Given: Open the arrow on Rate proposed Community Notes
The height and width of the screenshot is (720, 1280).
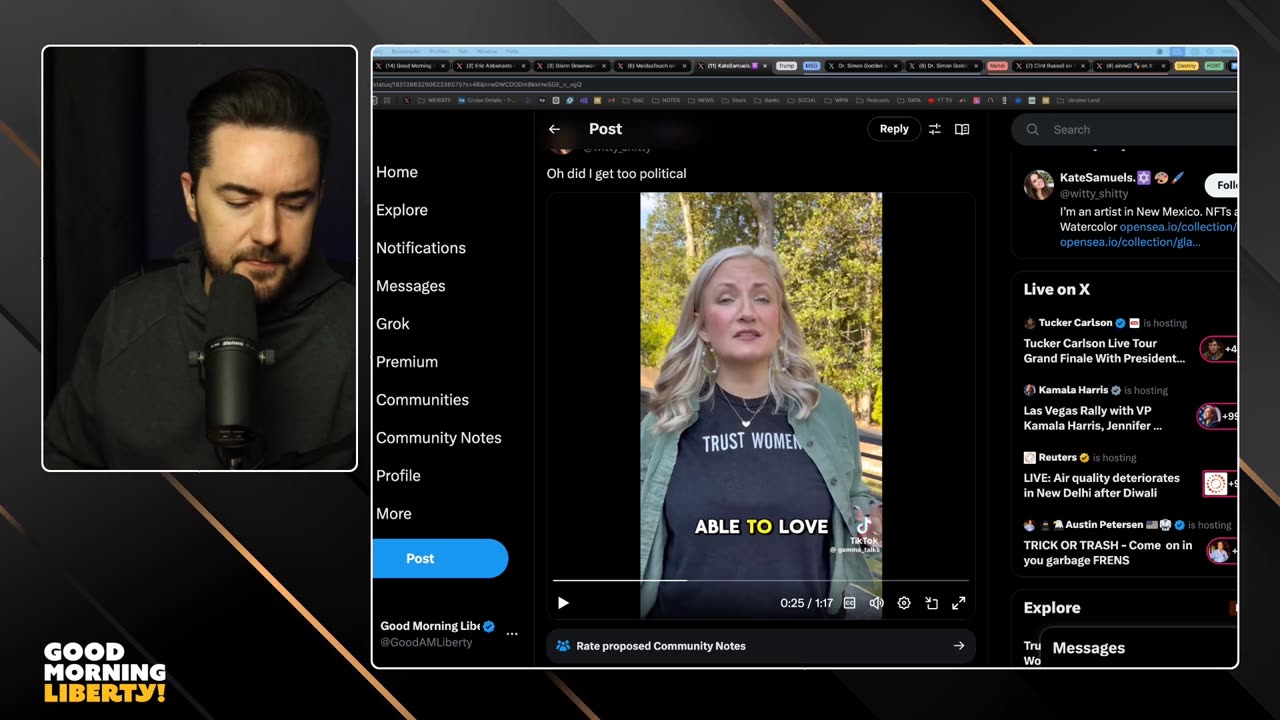Looking at the screenshot, I should tap(959, 646).
